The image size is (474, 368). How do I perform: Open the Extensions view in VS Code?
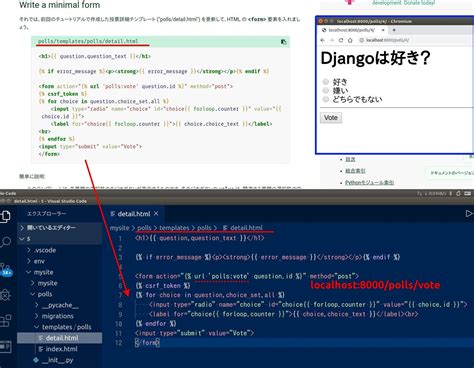coord(5,321)
